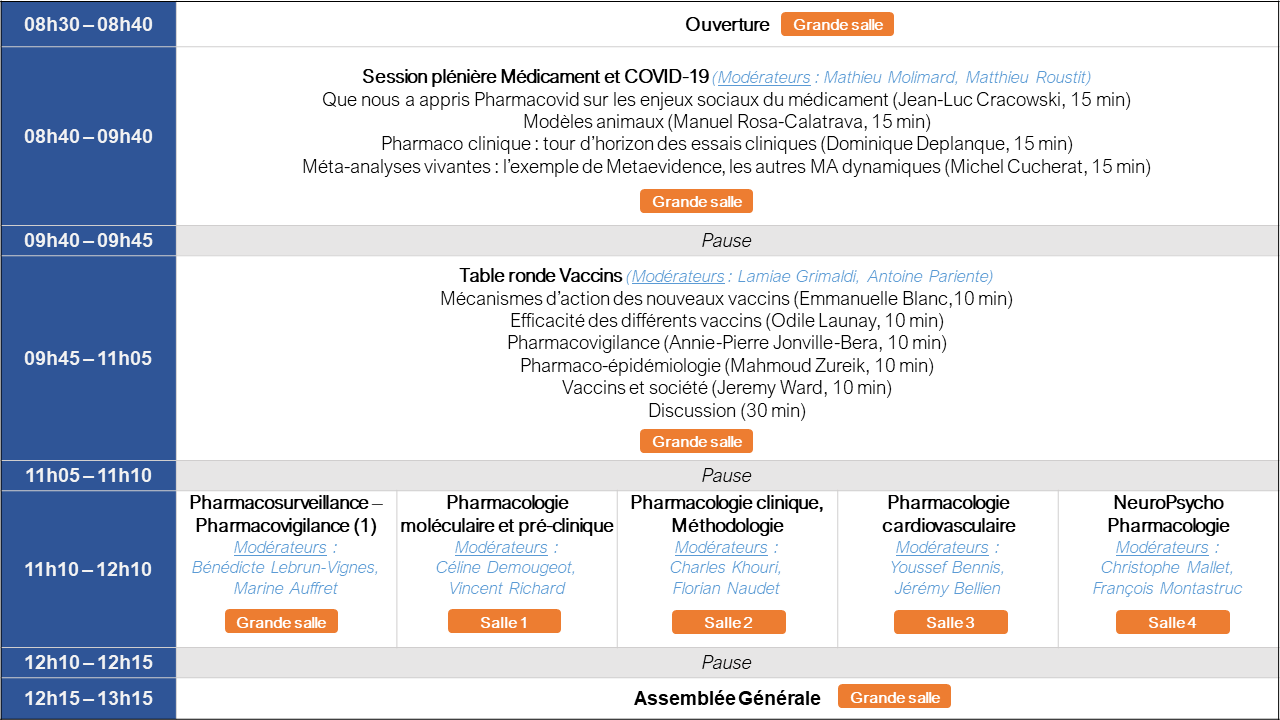Click the 11h10 – 12h10 time slot cell
Image resolution: width=1280 pixels, height=720 pixels.
click(88, 570)
